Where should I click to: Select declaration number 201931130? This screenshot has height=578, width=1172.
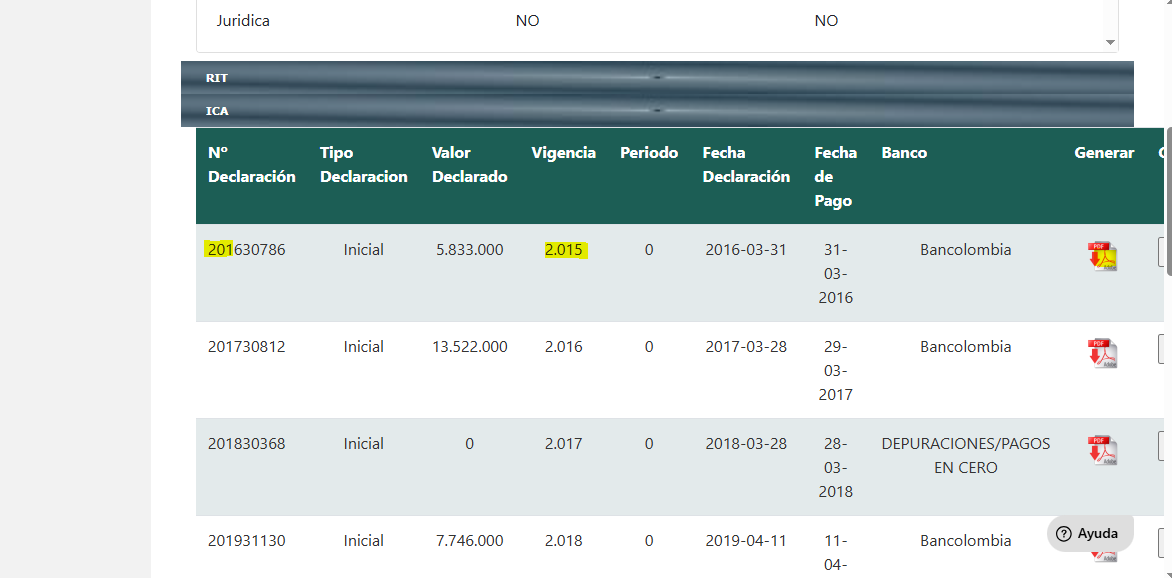[247, 541]
